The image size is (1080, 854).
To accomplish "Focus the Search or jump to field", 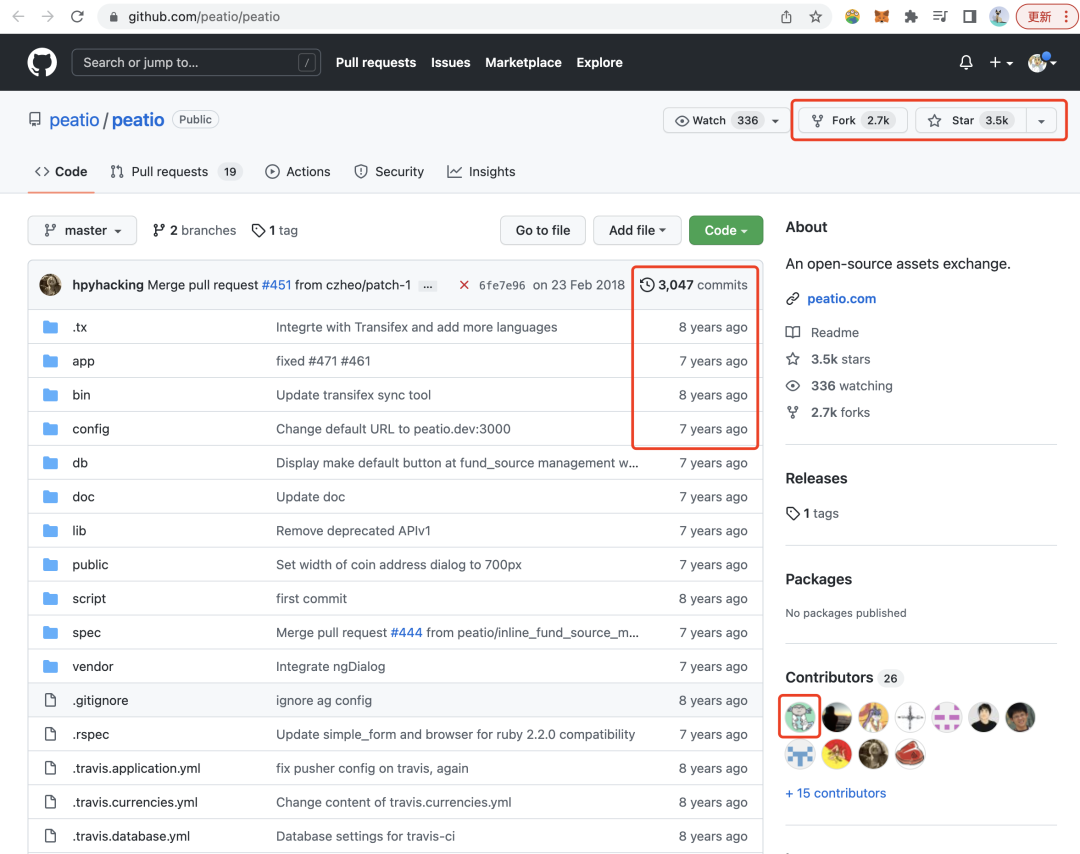I will 196,63.
